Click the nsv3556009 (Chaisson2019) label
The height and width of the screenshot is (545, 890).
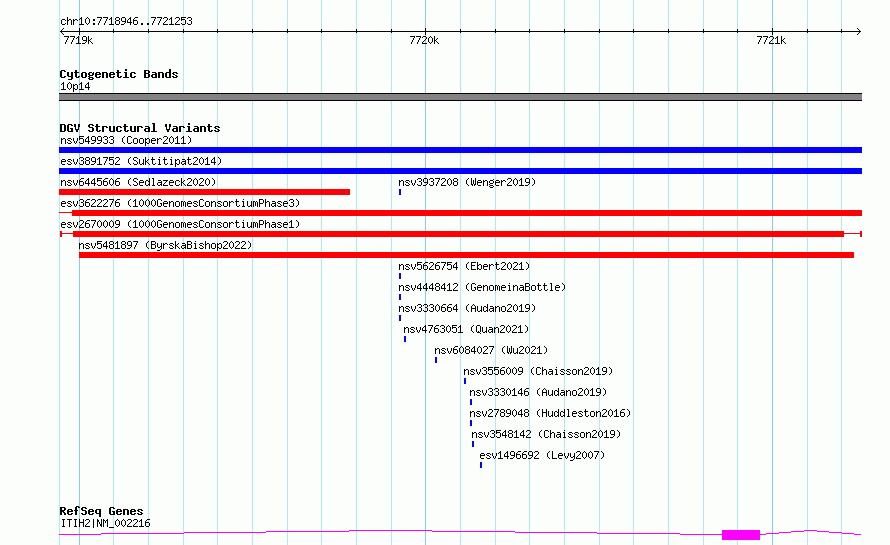point(538,371)
